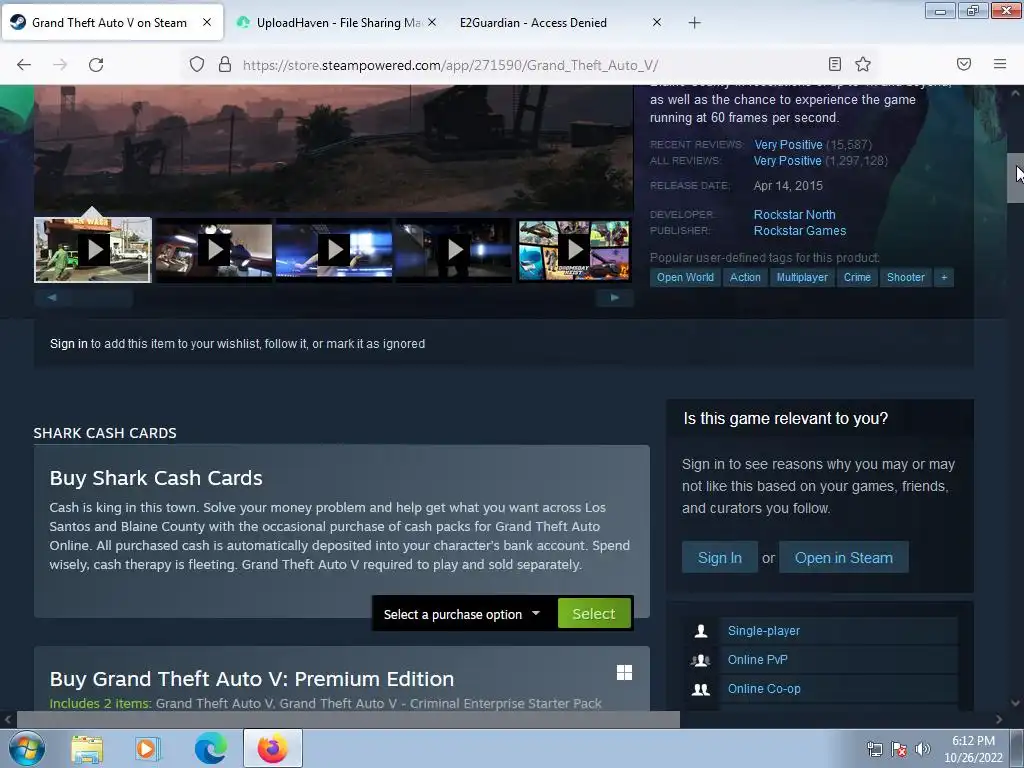Click the Single-player person icon
Viewport: 1024px width, 768px height.
coord(701,631)
